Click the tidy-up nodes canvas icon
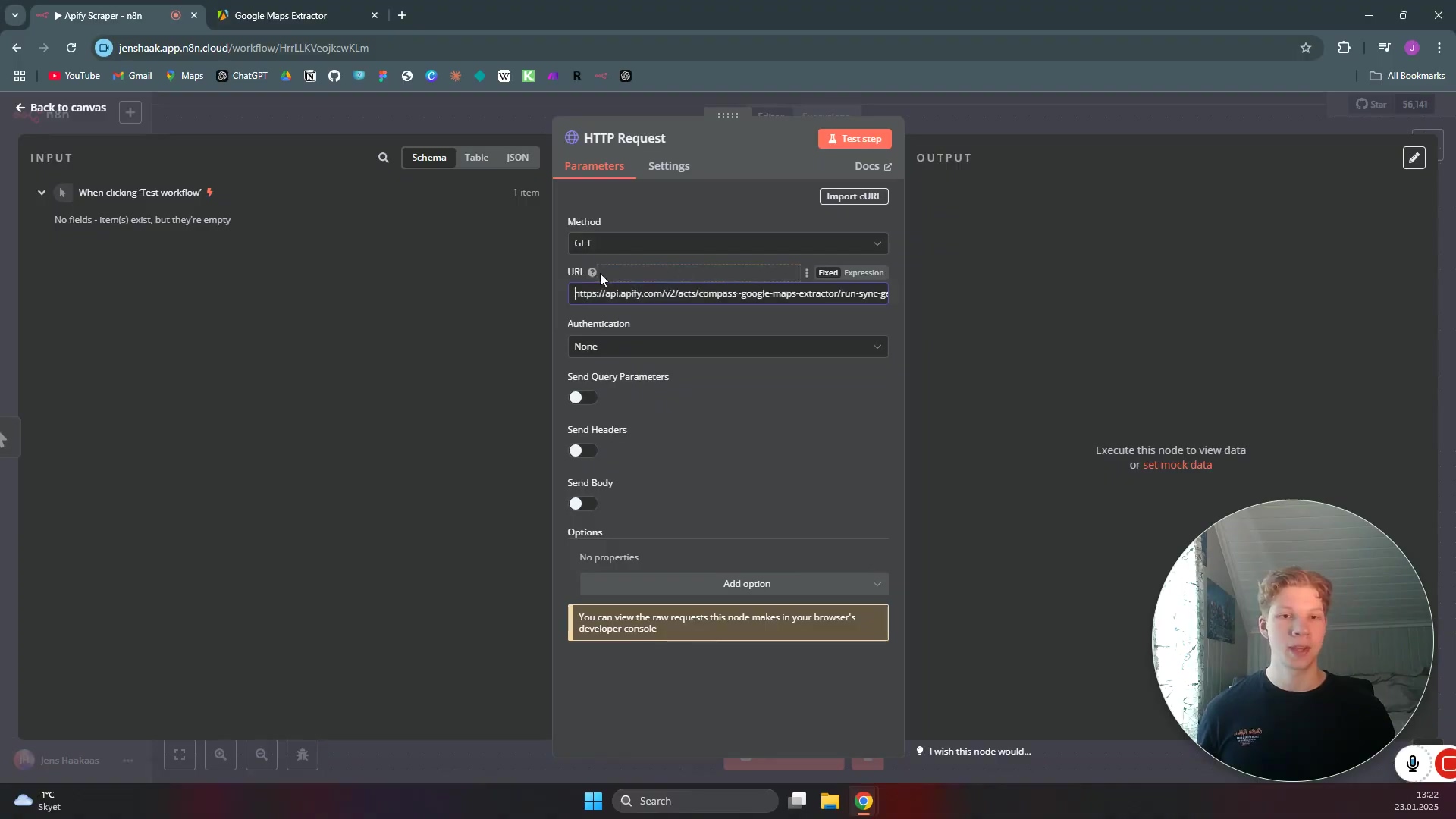 (303, 755)
